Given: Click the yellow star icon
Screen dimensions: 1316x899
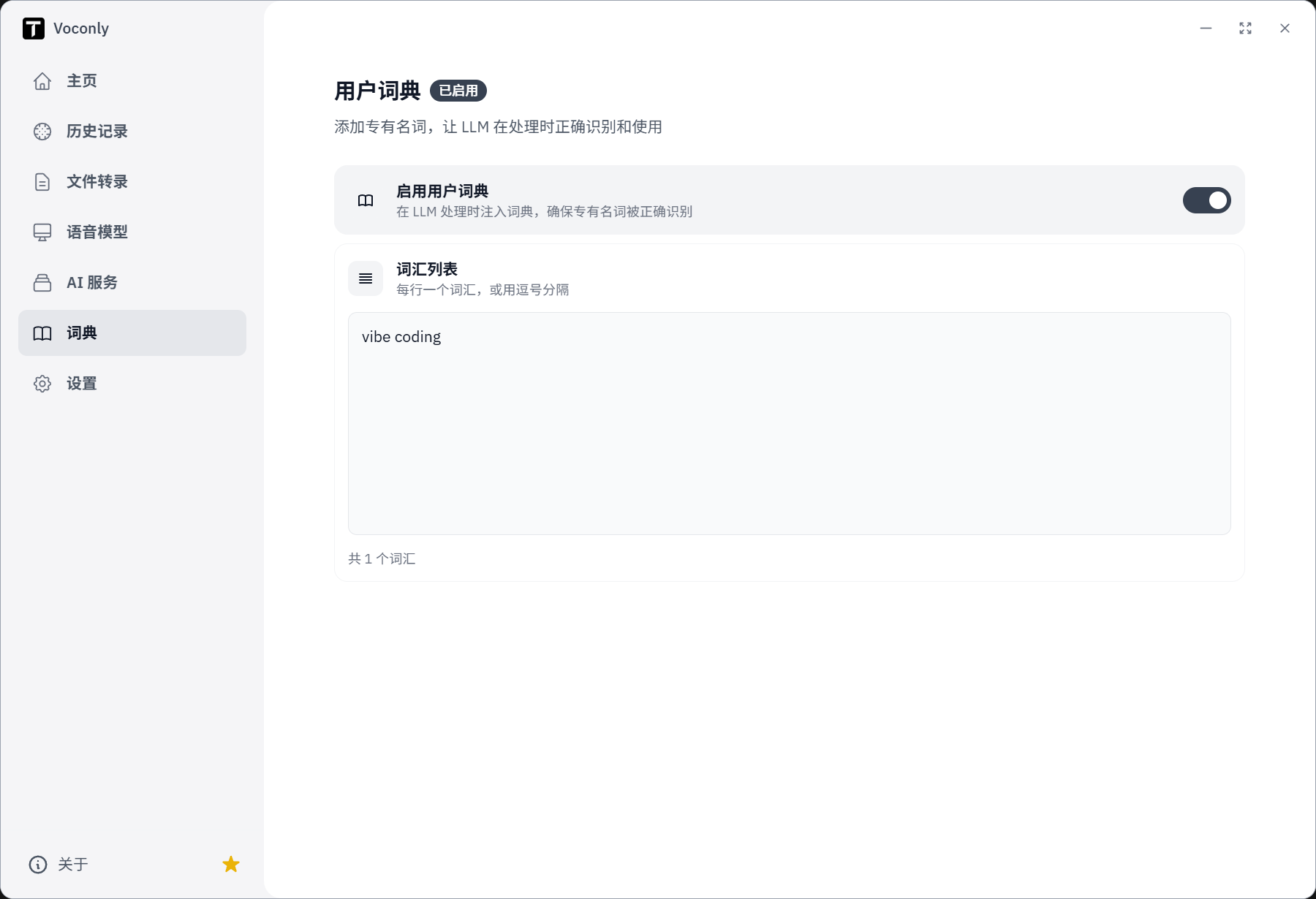Looking at the screenshot, I should tap(231, 865).
